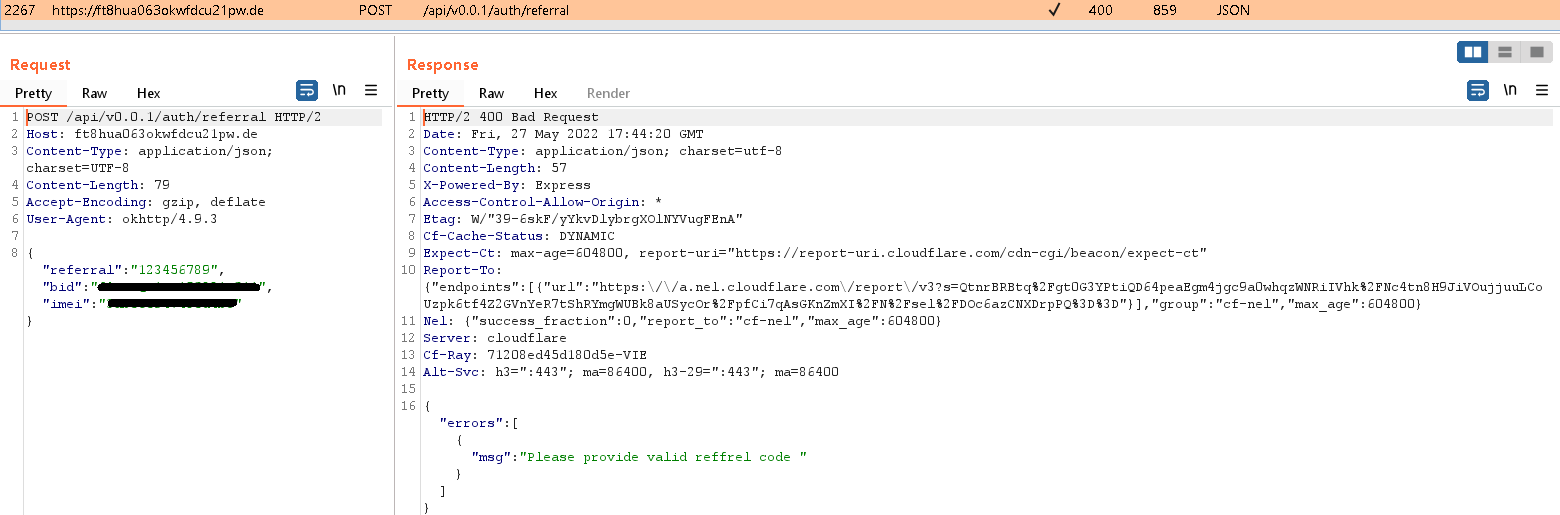
Task: Open Request panel hamburger options menu
Action: (371, 90)
